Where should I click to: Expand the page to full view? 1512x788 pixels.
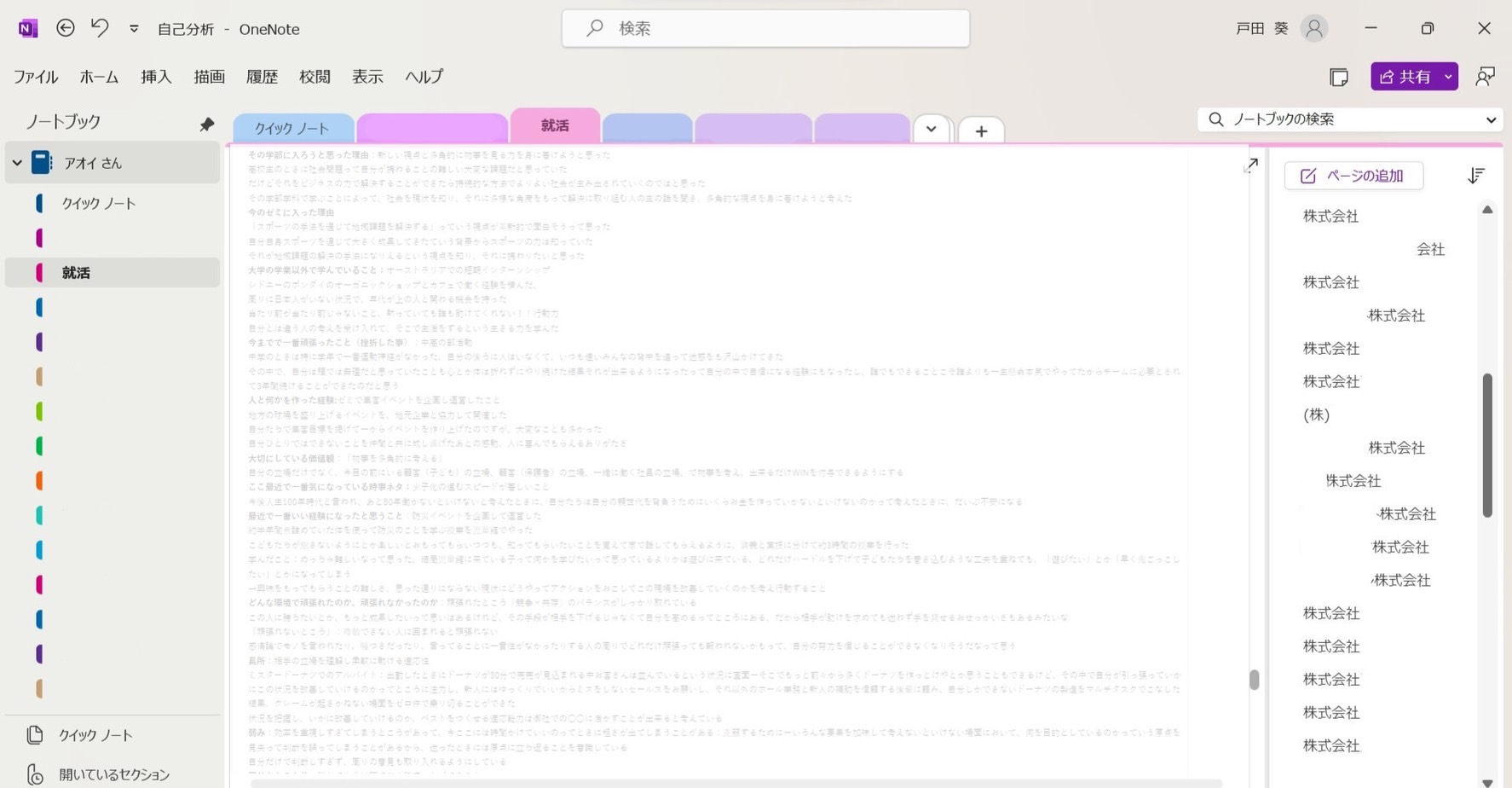[1250, 165]
